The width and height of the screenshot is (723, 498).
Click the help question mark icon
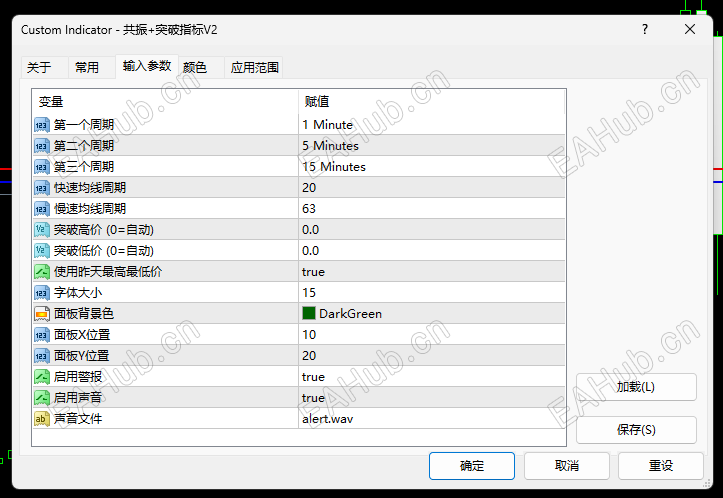[645, 30]
